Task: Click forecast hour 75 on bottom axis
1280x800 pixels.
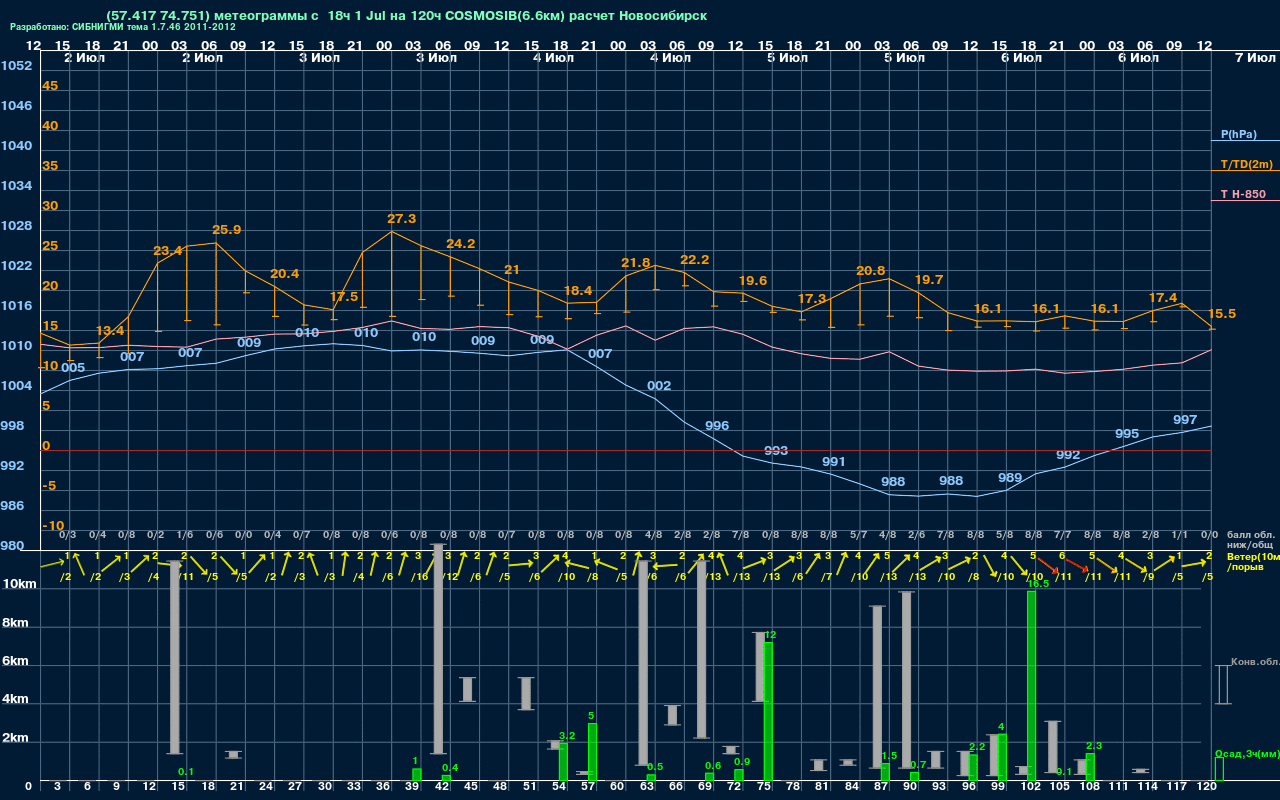Action: tap(765, 787)
